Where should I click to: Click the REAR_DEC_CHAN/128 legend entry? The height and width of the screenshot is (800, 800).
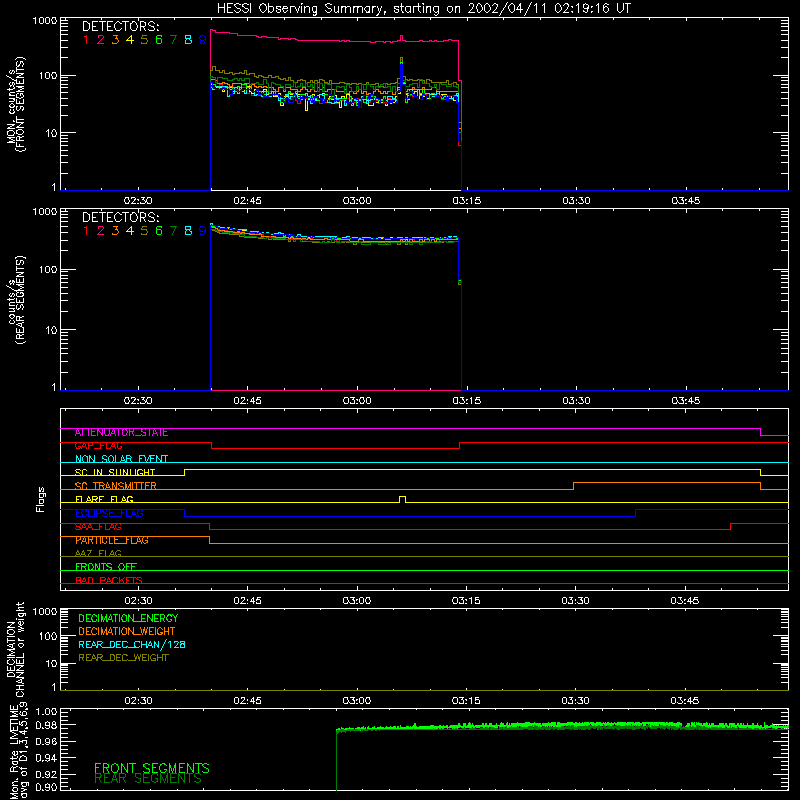[132, 645]
